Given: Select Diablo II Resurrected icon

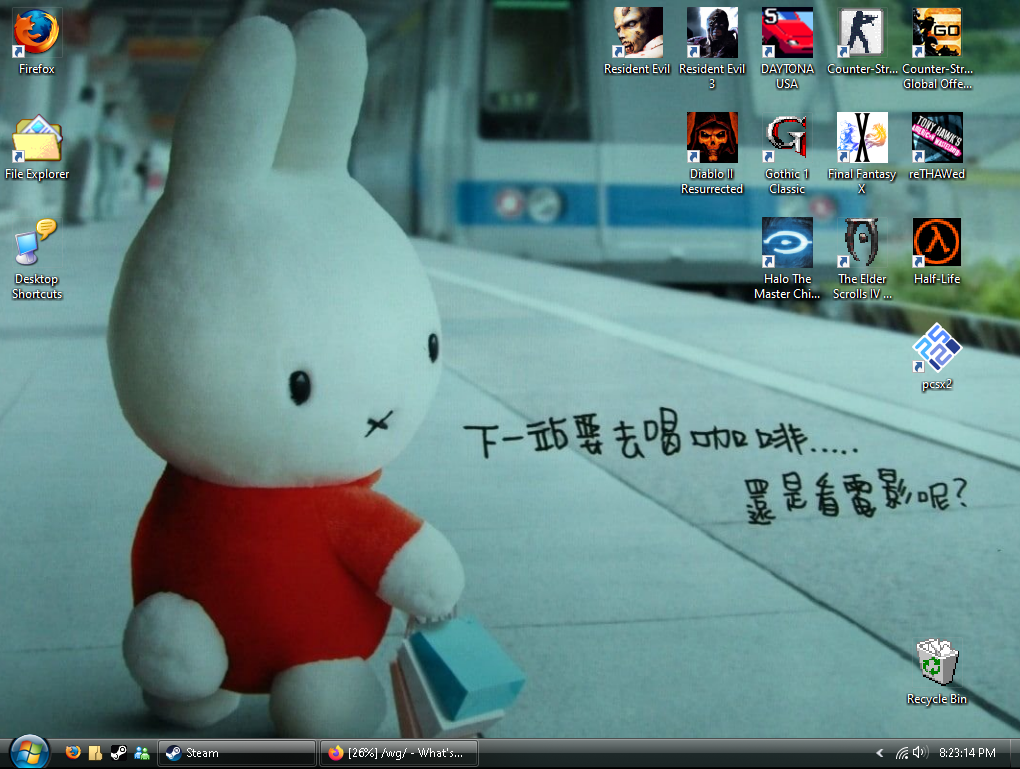Looking at the screenshot, I should pyautogui.click(x=712, y=154).
